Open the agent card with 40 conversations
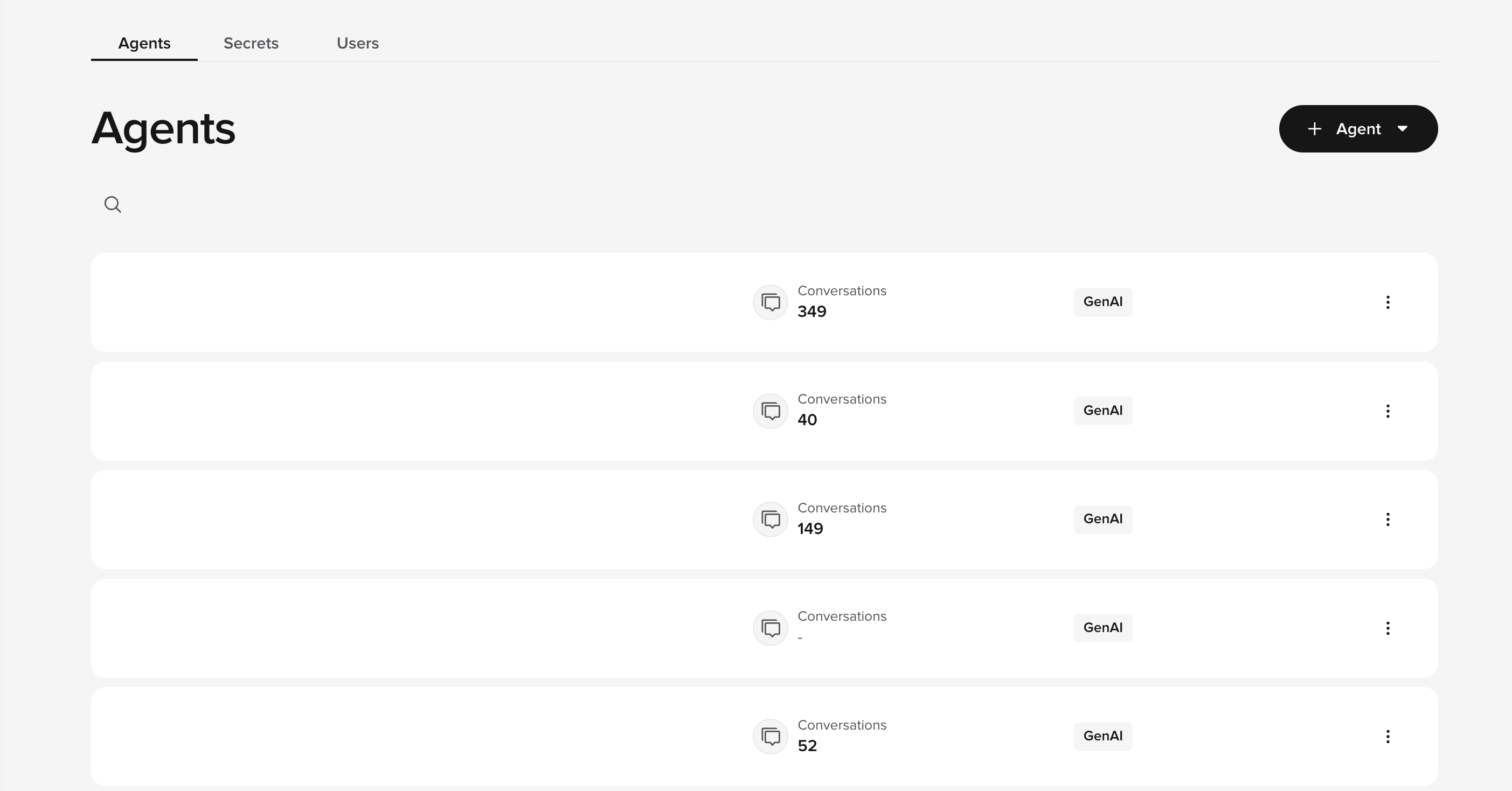 [x=411, y=411]
